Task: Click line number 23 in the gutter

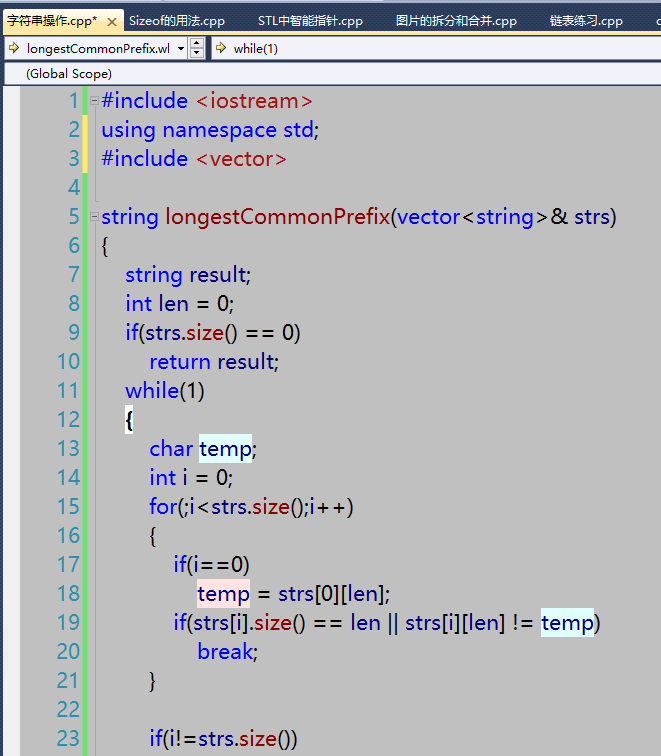Action: coord(67,739)
